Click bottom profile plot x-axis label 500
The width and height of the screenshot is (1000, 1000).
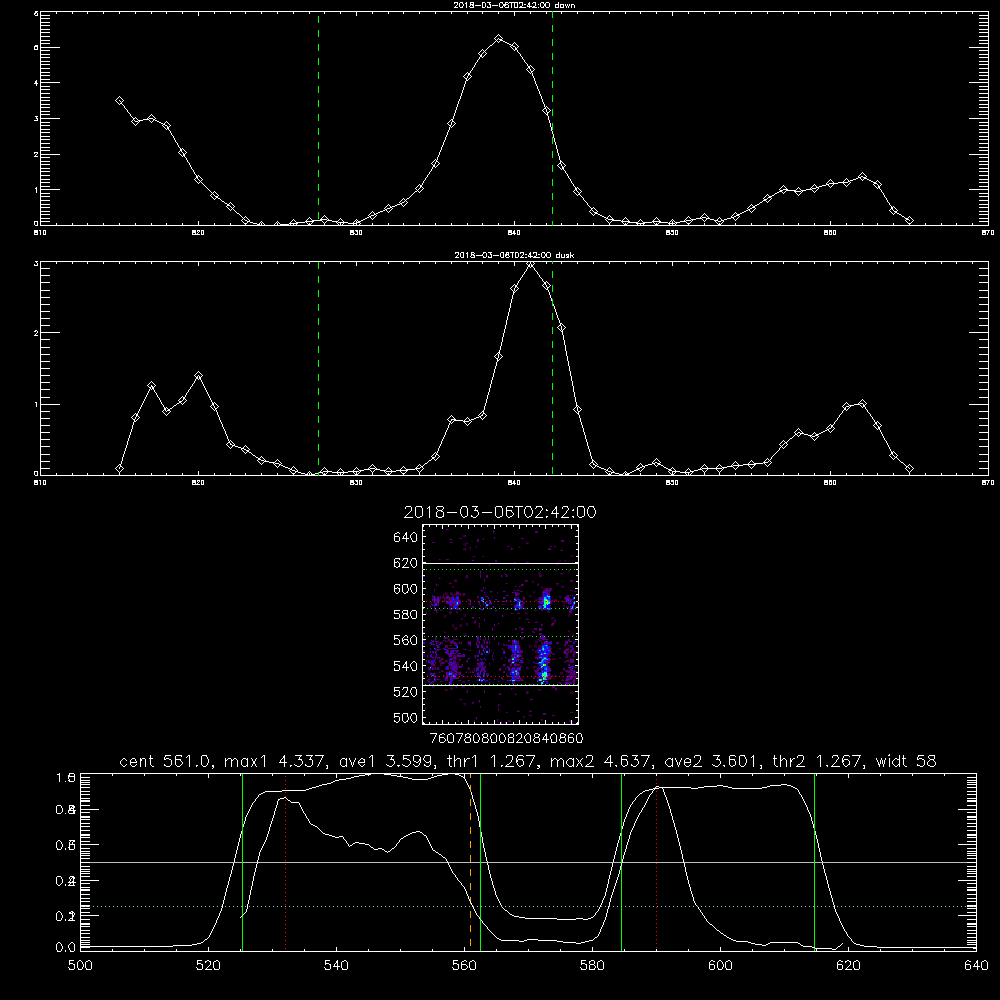[x=80, y=966]
